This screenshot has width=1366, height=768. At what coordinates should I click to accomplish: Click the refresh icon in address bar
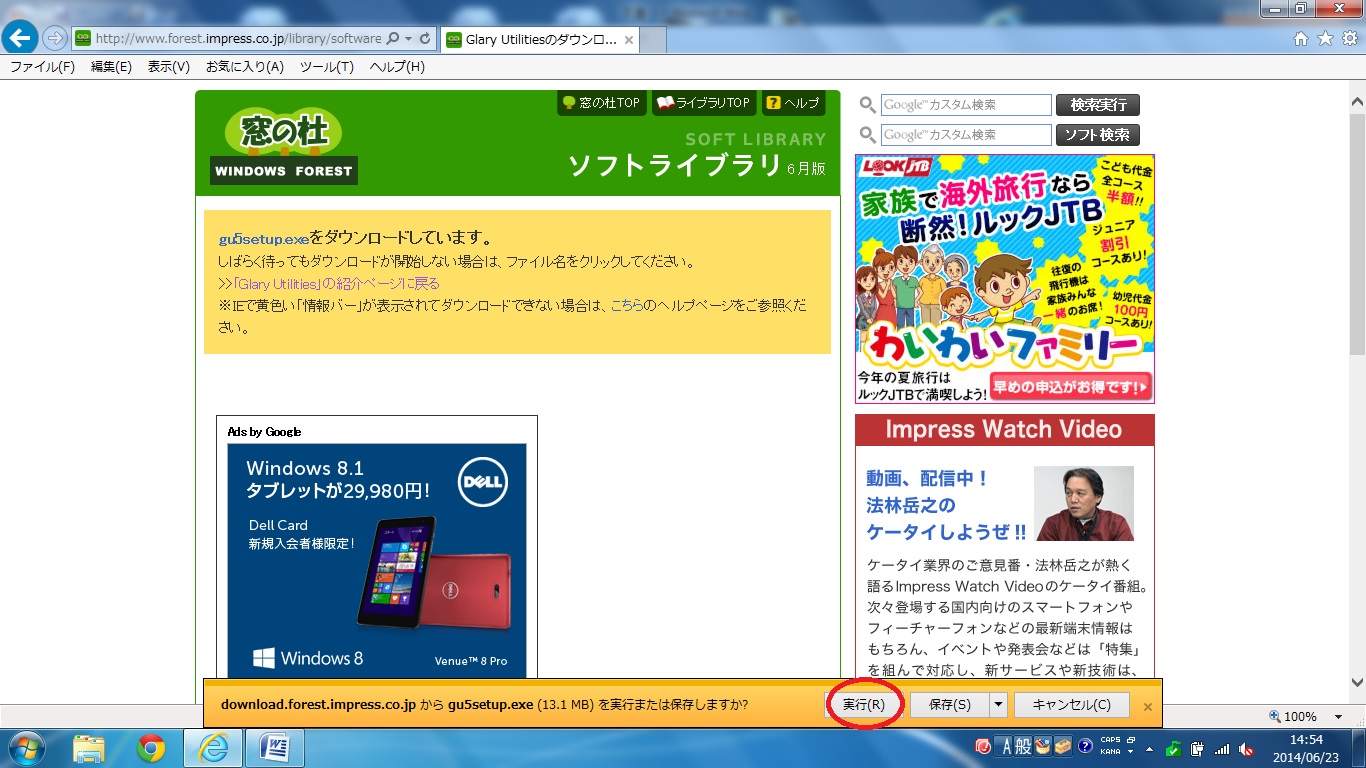point(424,39)
